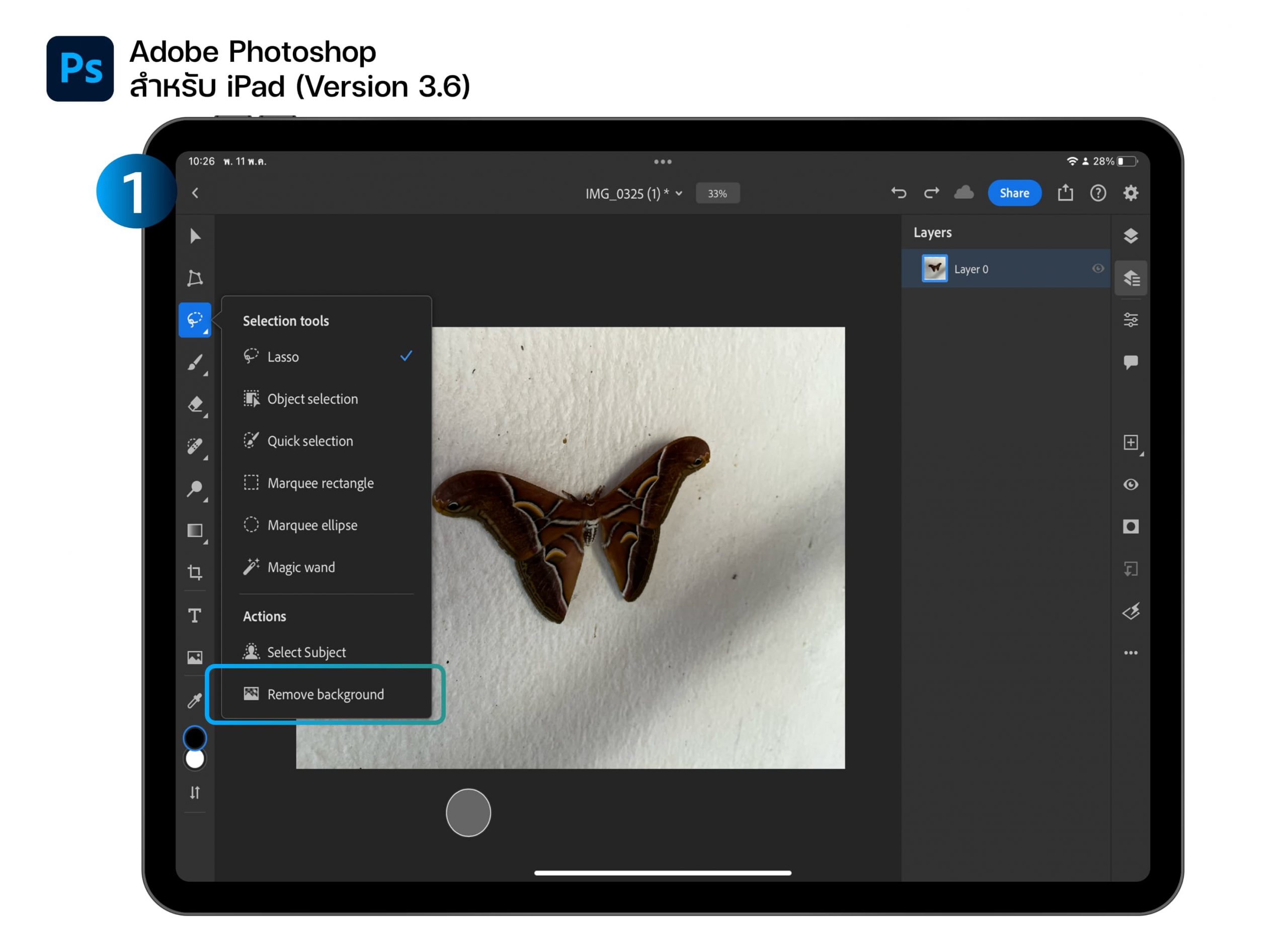Toggle layer visibility in right taskbar
The width and height of the screenshot is (1288, 941).
click(x=1132, y=485)
